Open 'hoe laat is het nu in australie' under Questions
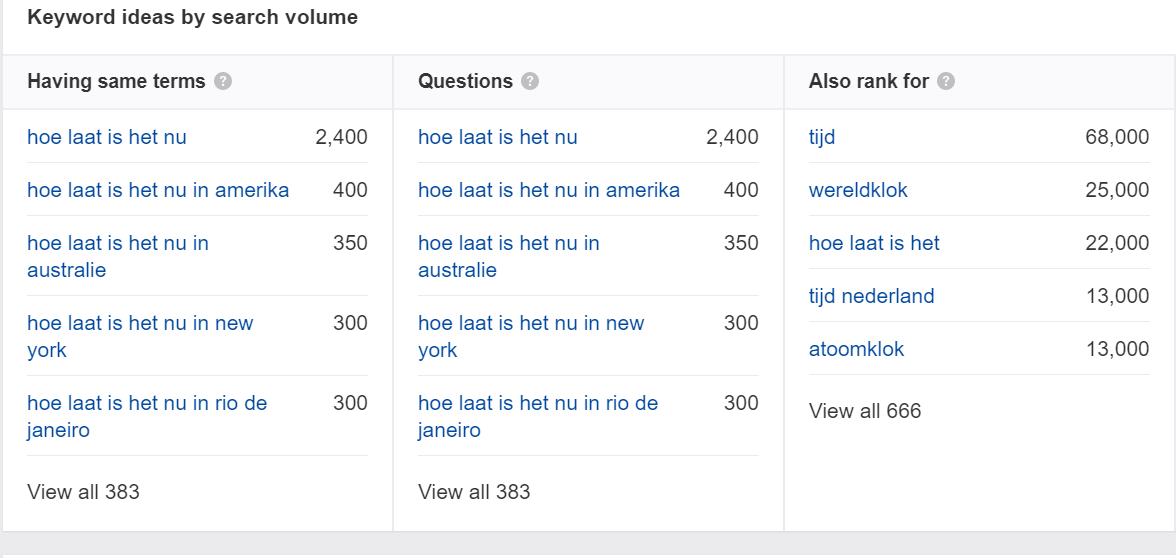Image resolution: width=1176 pixels, height=558 pixels. click(508, 256)
